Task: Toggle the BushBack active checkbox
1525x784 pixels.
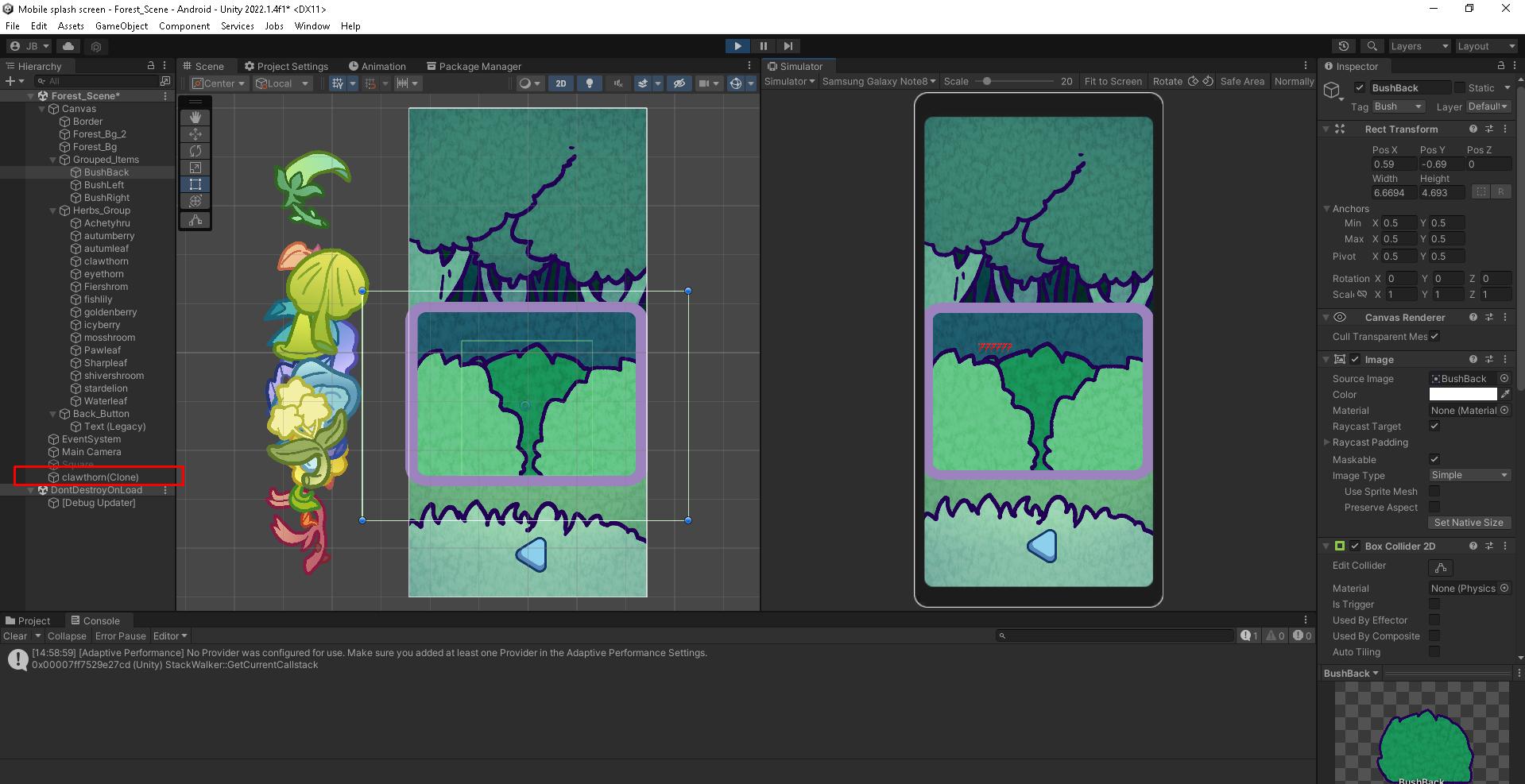Action: click(x=1360, y=87)
